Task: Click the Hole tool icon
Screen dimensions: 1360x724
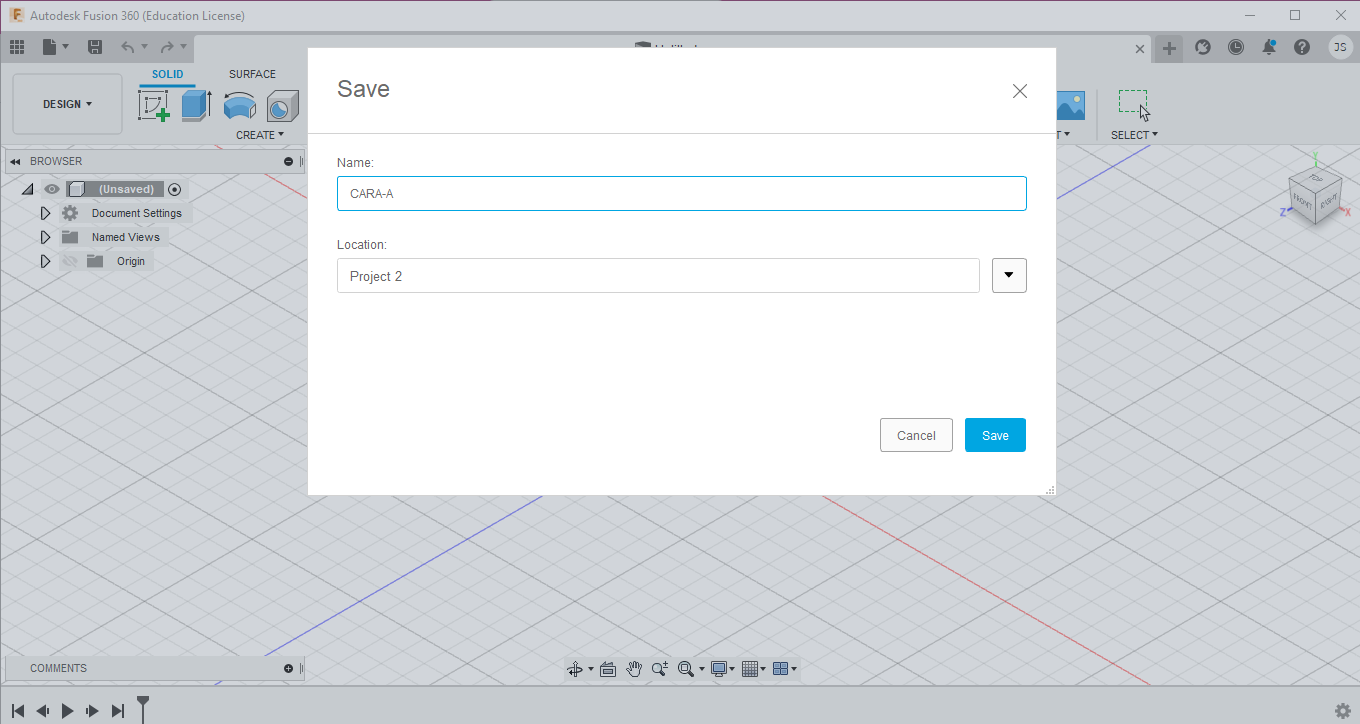Action: (283, 105)
